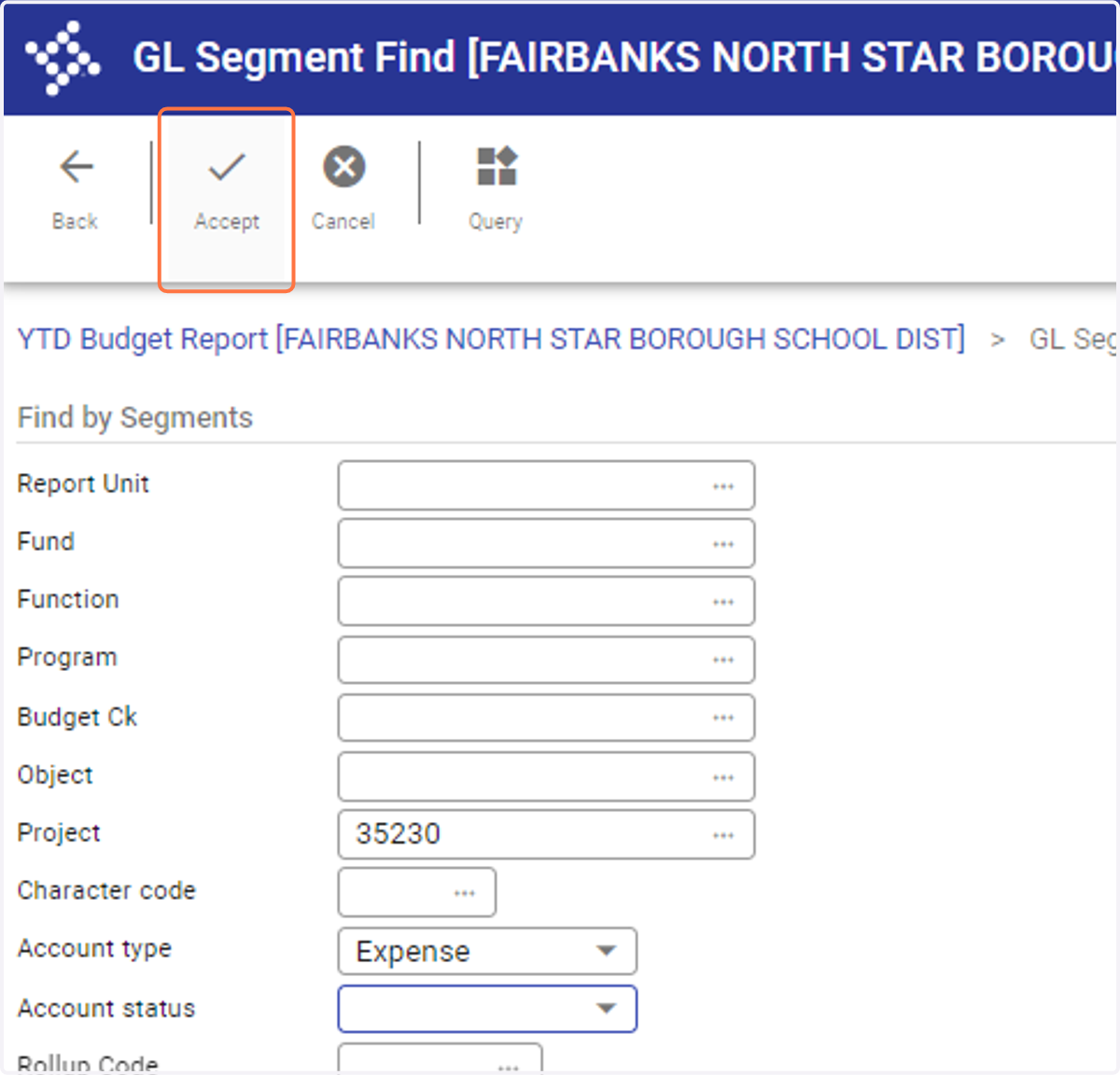1120x1075 pixels.
Task: Open Budget Ck lookup ellipsis
Action: [723, 718]
